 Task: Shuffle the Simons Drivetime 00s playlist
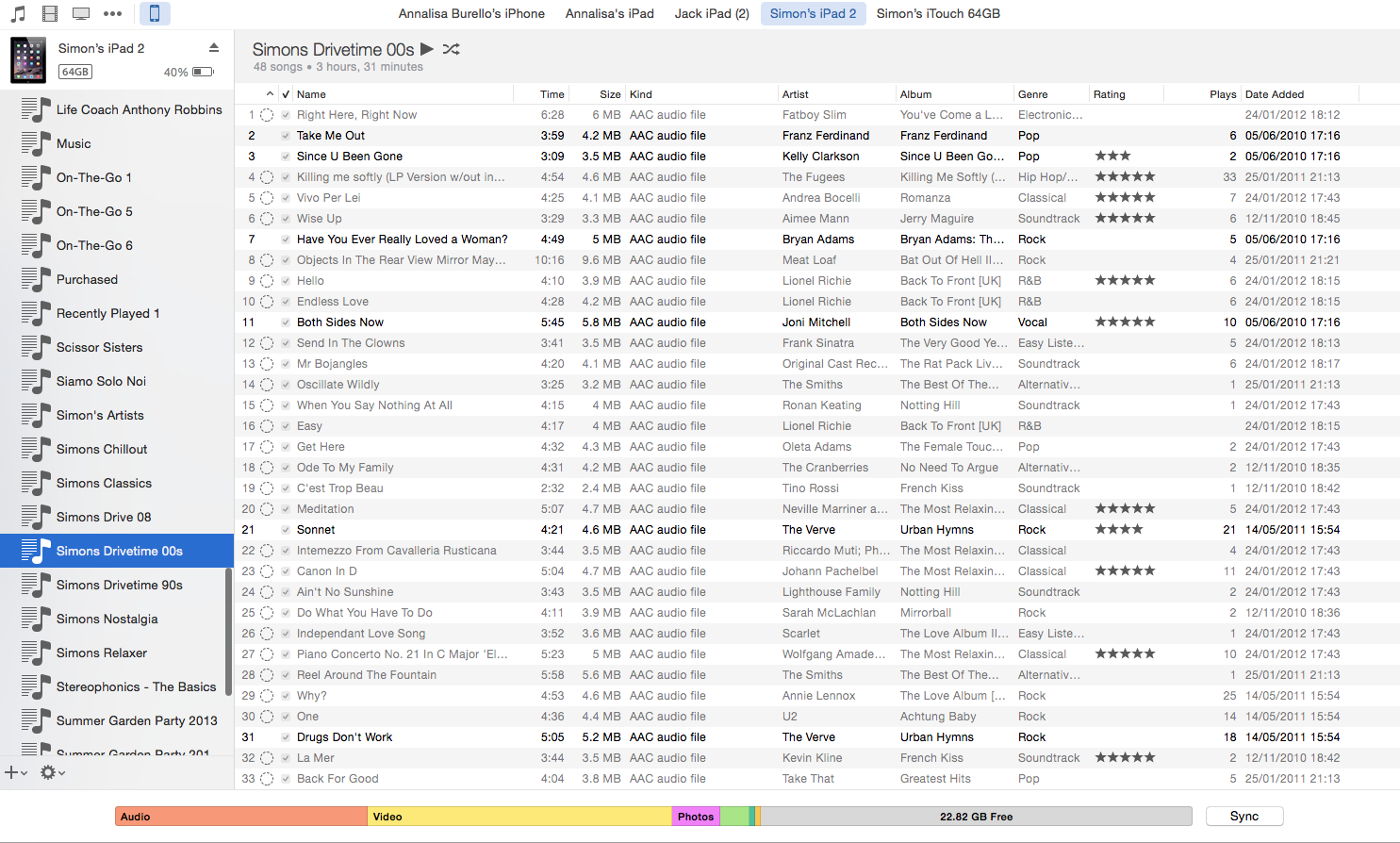(x=452, y=49)
